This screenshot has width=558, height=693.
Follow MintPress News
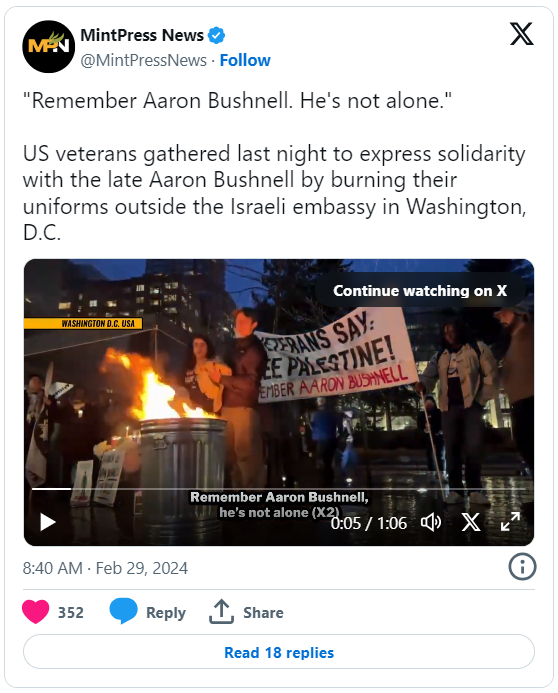click(245, 60)
